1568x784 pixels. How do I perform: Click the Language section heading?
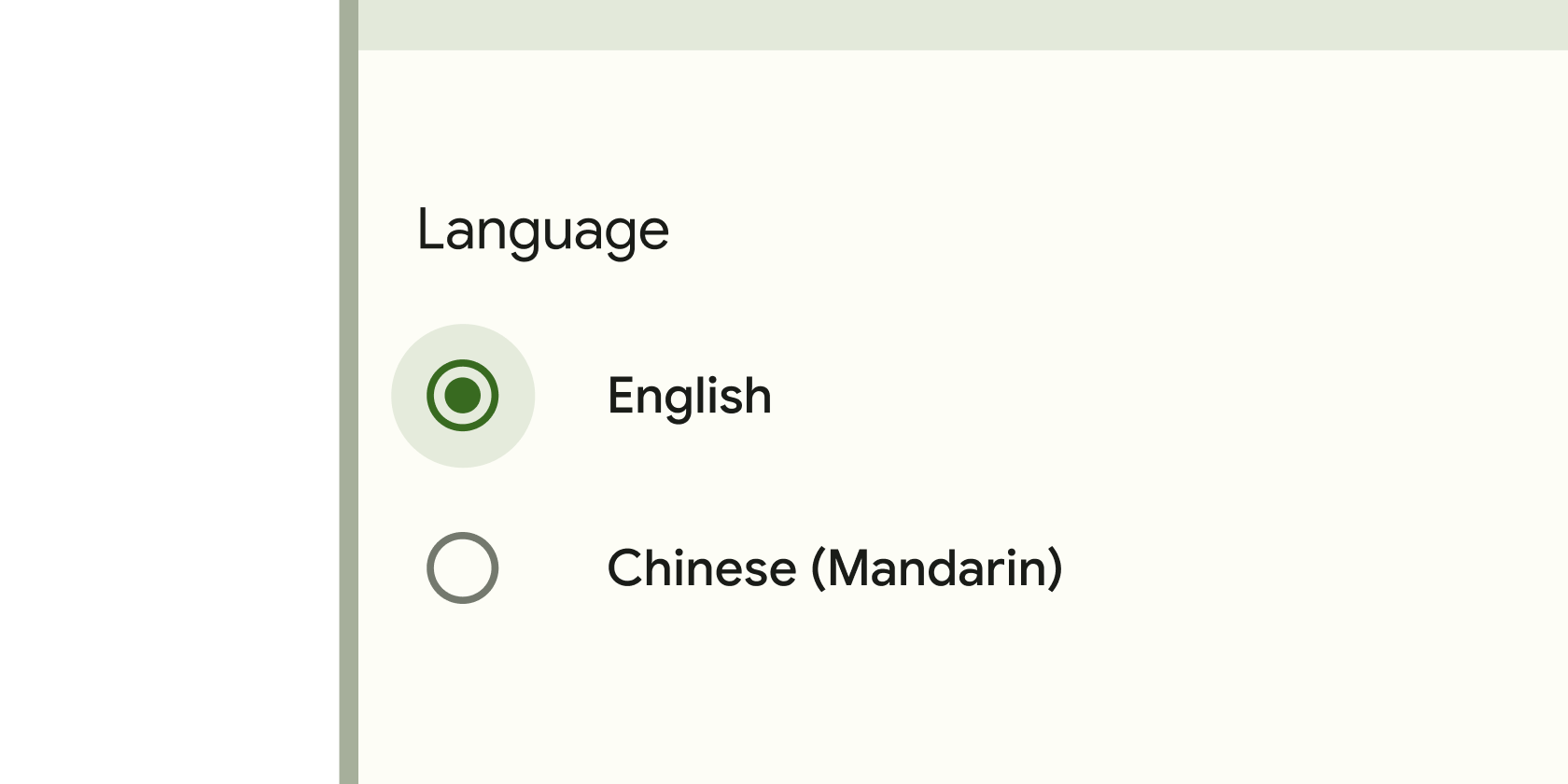pyautogui.click(x=542, y=230)
